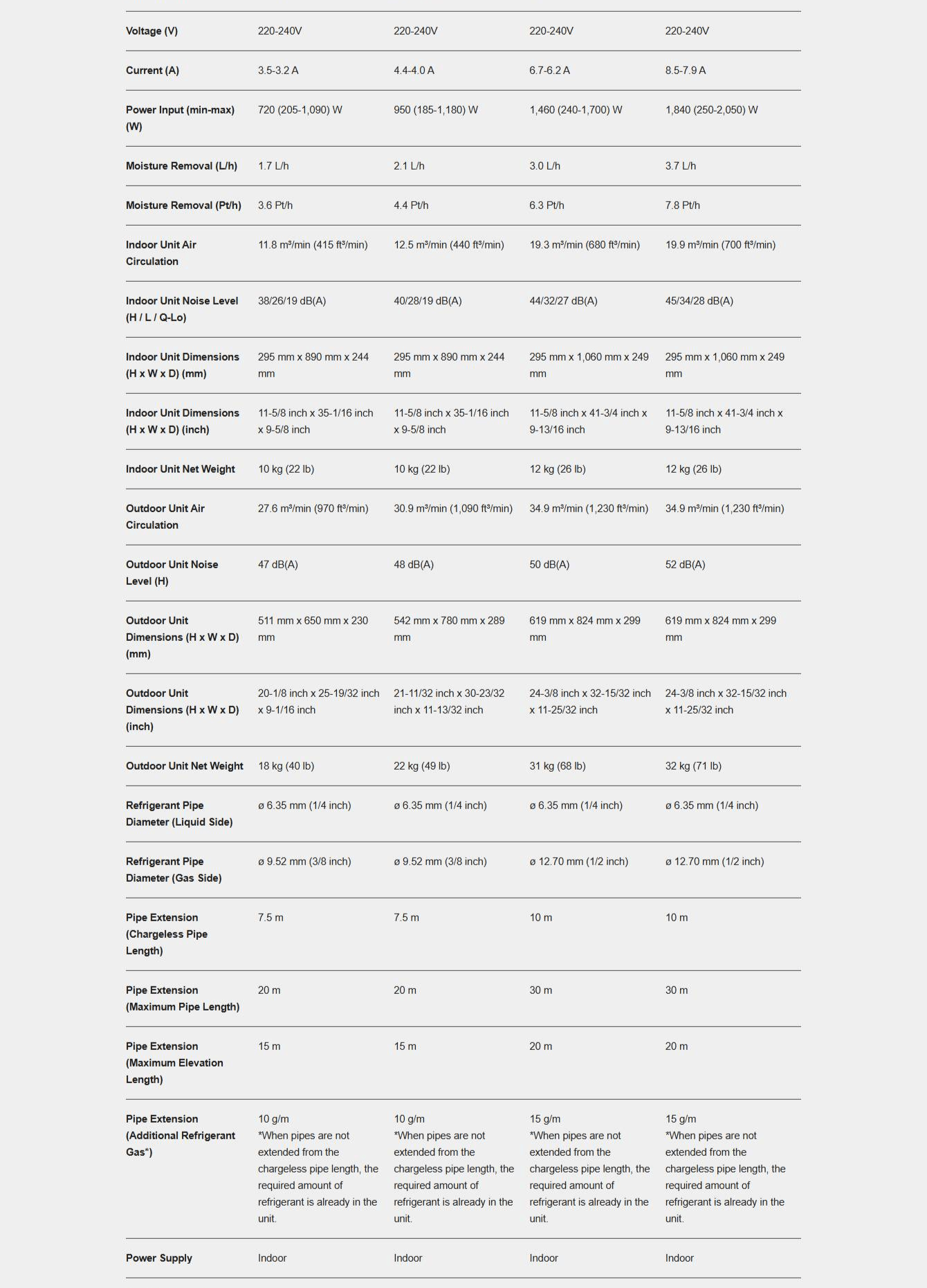Click the Pipe Extension (Maximum Pipe Length) label
927x1288 pixels.
point(183,999)
